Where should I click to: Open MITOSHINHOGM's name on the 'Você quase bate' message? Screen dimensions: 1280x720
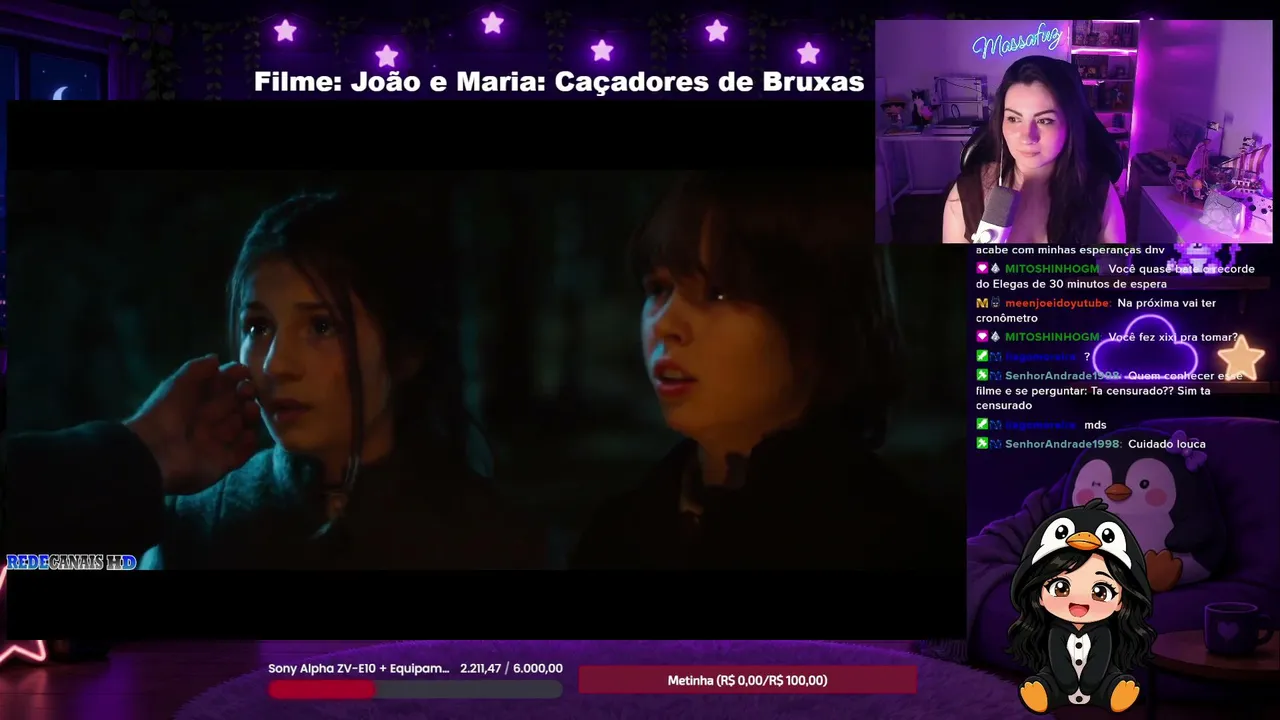pyautogui.click(x=1052, y=269)
